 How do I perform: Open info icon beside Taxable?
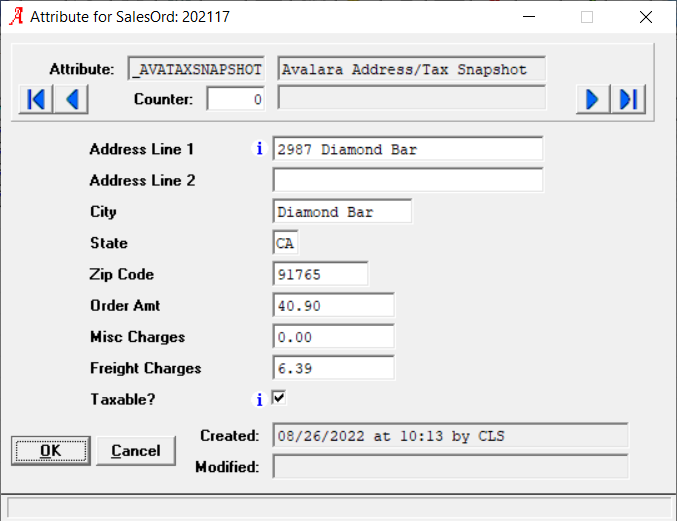pyautogui.click(x=259, y=400)
